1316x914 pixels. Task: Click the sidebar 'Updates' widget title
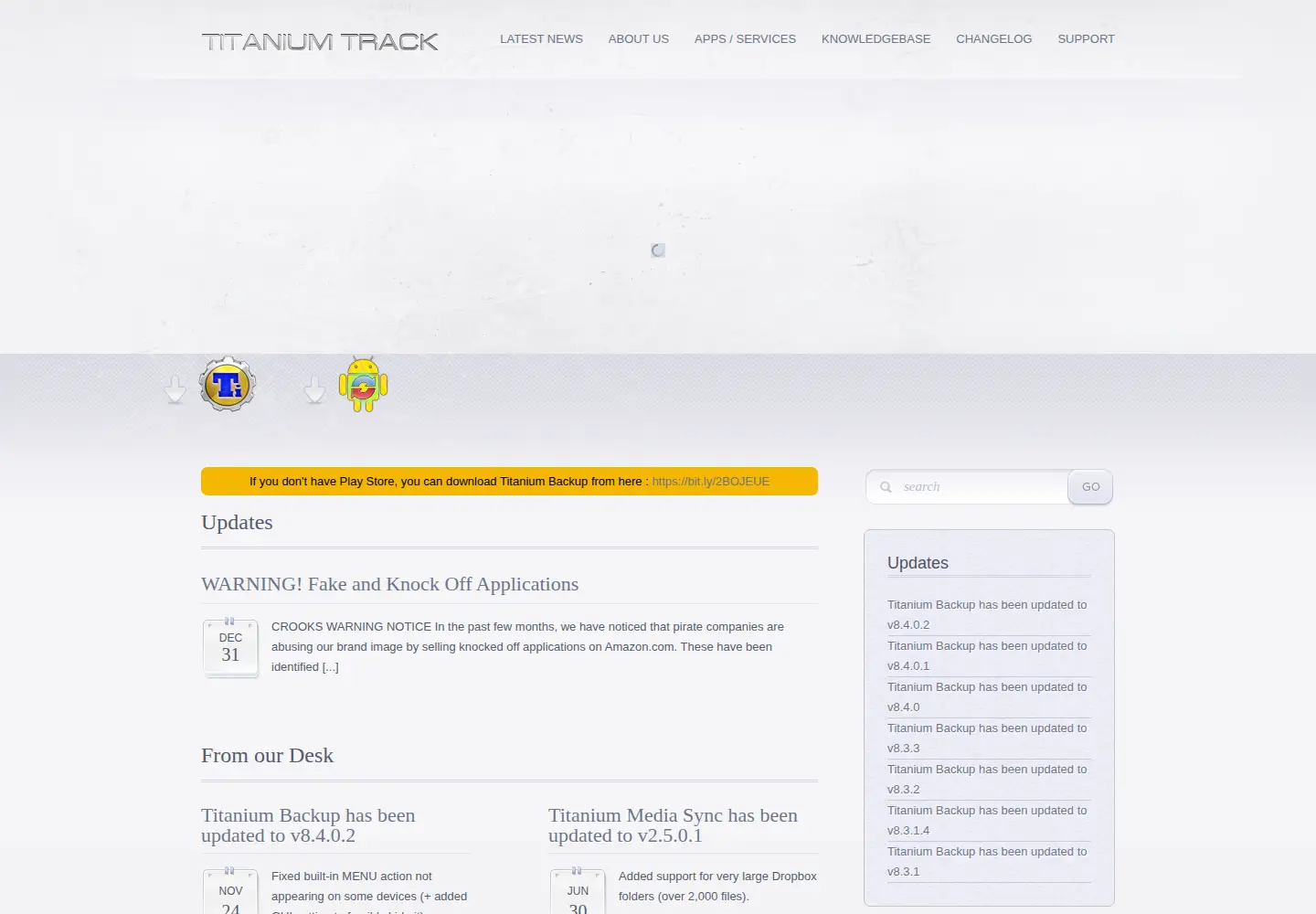point(918,563)
